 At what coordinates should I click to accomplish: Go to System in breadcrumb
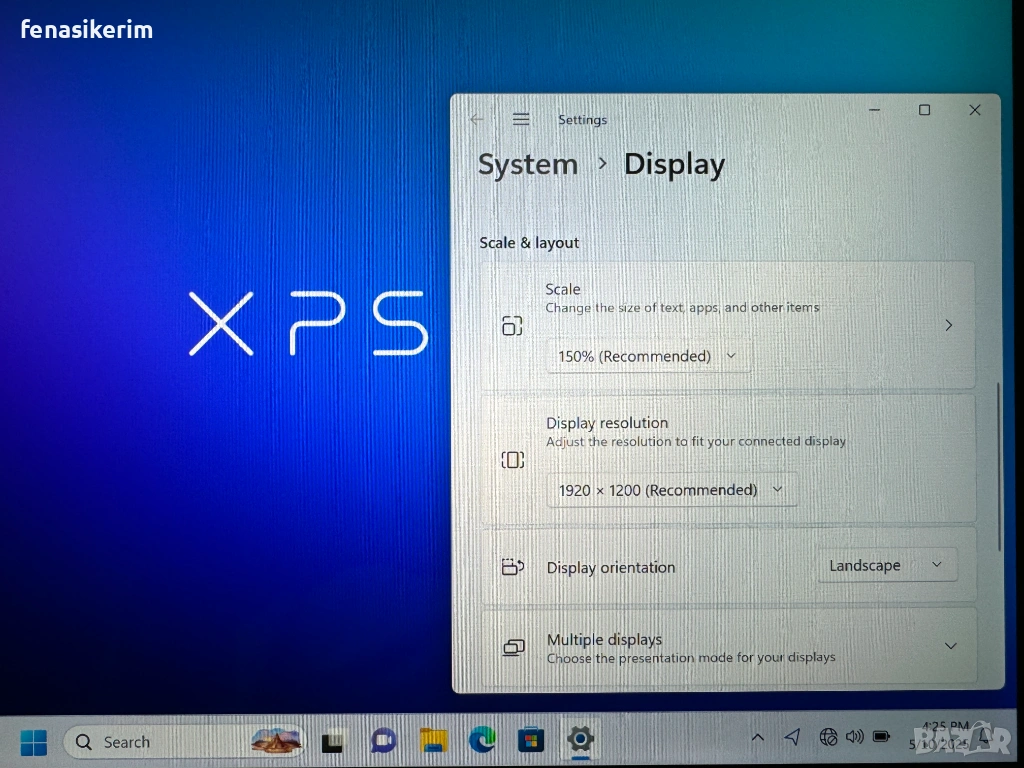527,165
